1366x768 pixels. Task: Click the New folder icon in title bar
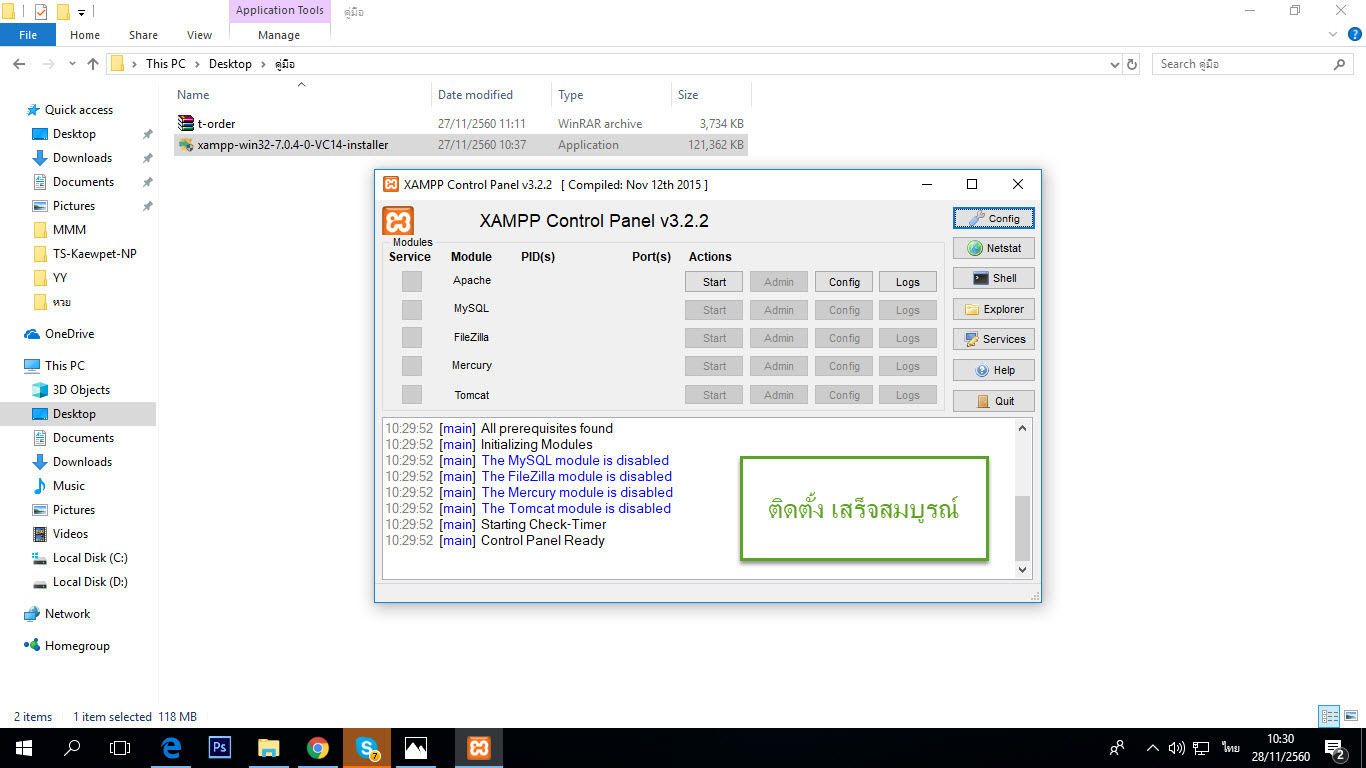[x=63, y=12]
